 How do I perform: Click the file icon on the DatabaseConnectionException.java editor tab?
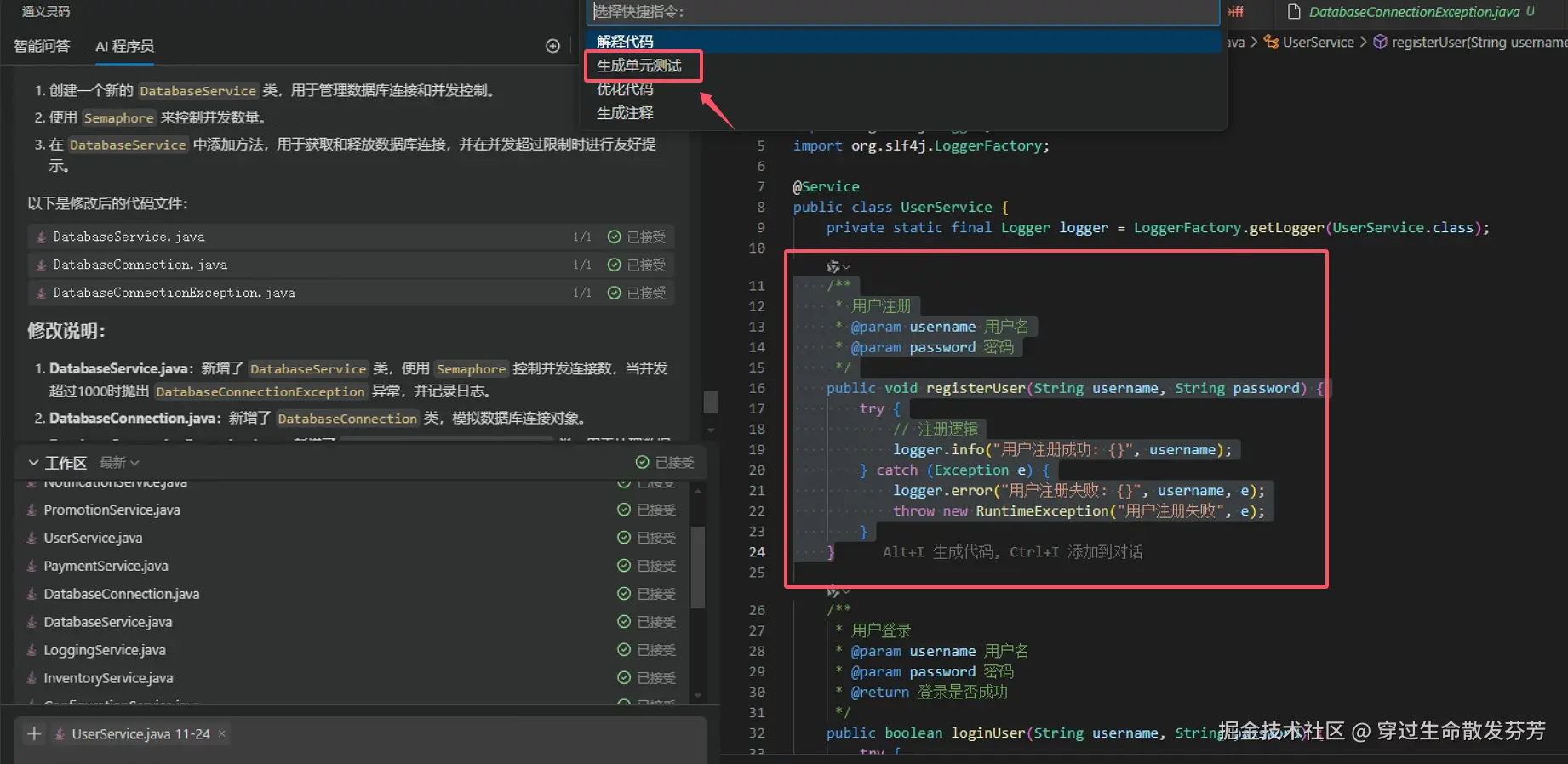(1294, 12)
